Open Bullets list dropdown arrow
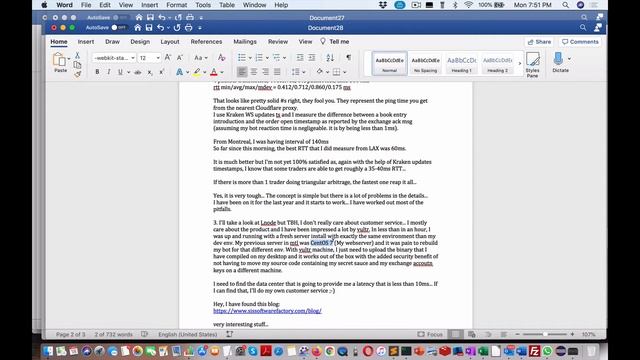The height and width of the screenshot is (360, 640). click(x=250, y=58)
